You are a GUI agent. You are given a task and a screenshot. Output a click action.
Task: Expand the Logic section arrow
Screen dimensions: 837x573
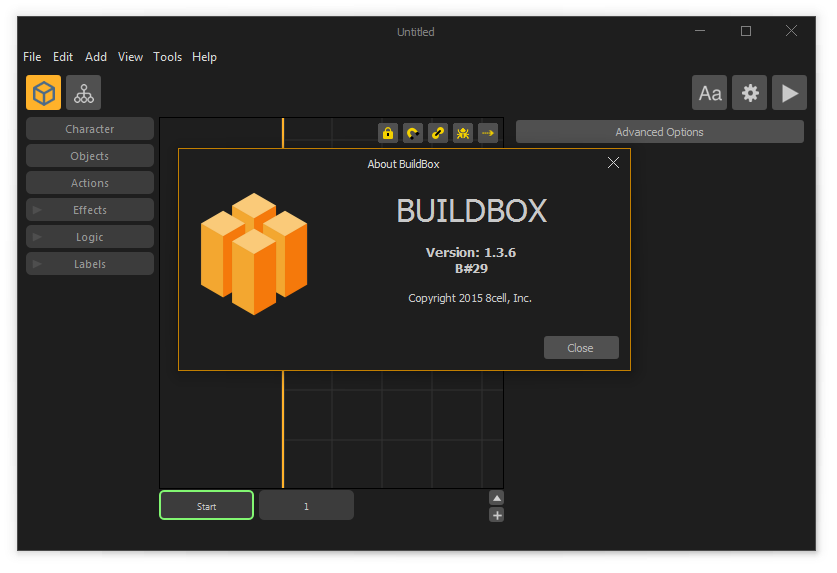click(x=37, y=237)
